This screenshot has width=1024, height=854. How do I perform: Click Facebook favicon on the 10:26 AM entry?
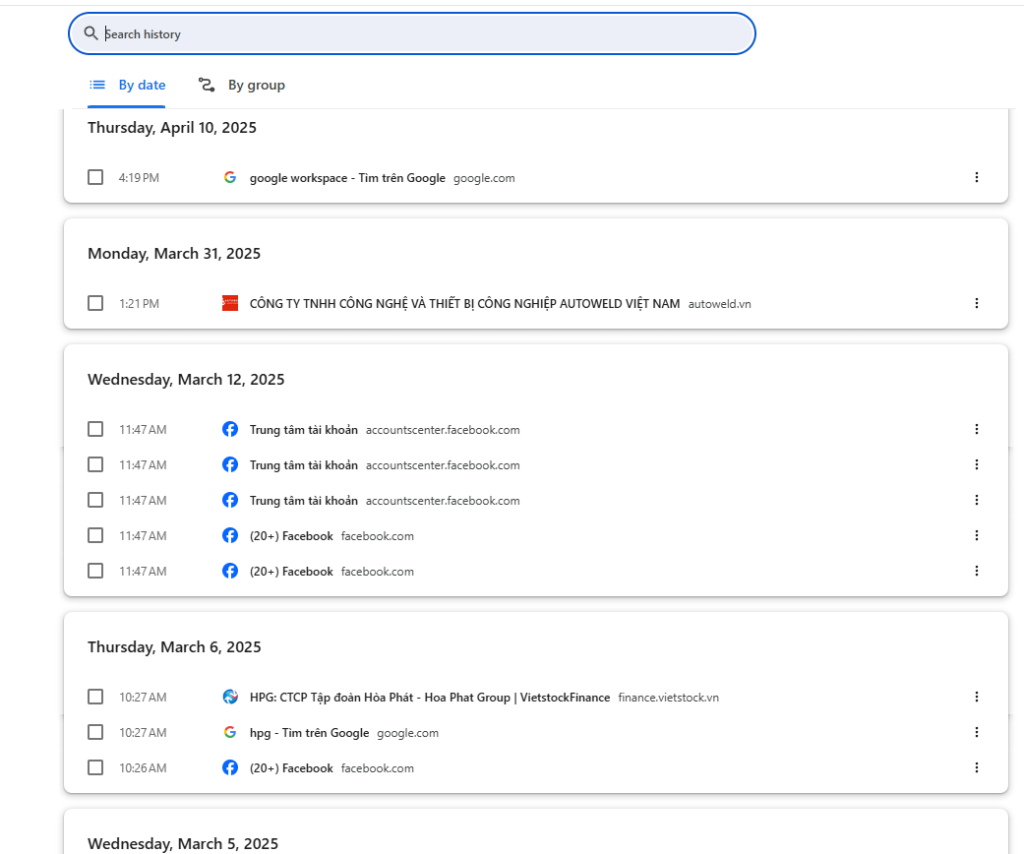(x=230, y=768)
